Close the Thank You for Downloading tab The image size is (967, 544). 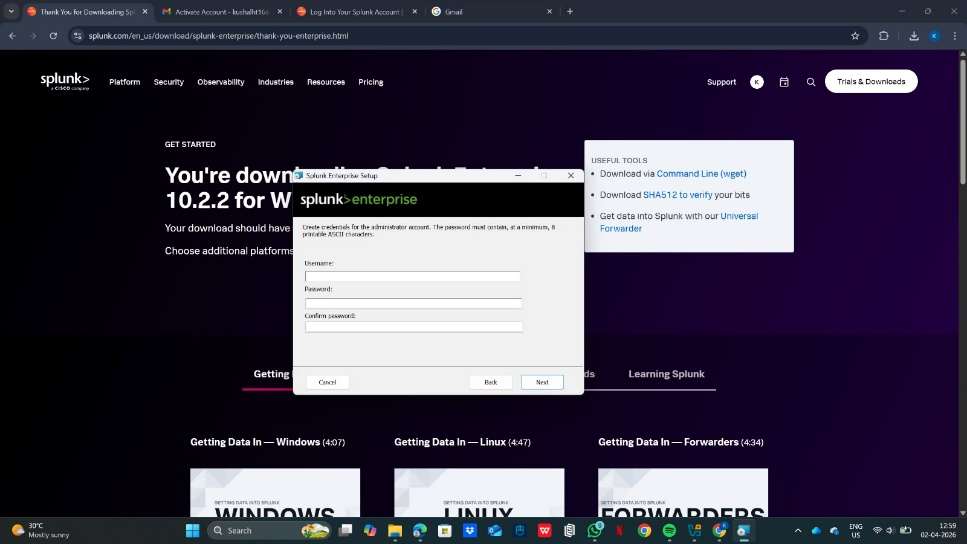tap(145, 12)
